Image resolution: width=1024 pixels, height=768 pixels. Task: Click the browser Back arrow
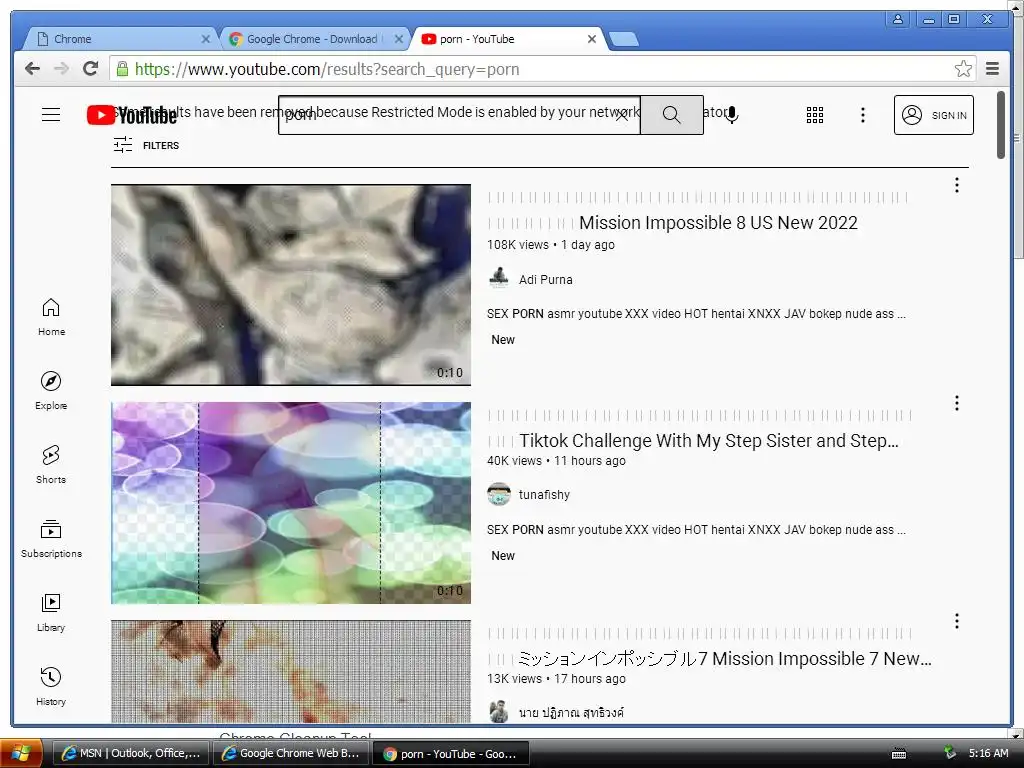click(32, 69)
